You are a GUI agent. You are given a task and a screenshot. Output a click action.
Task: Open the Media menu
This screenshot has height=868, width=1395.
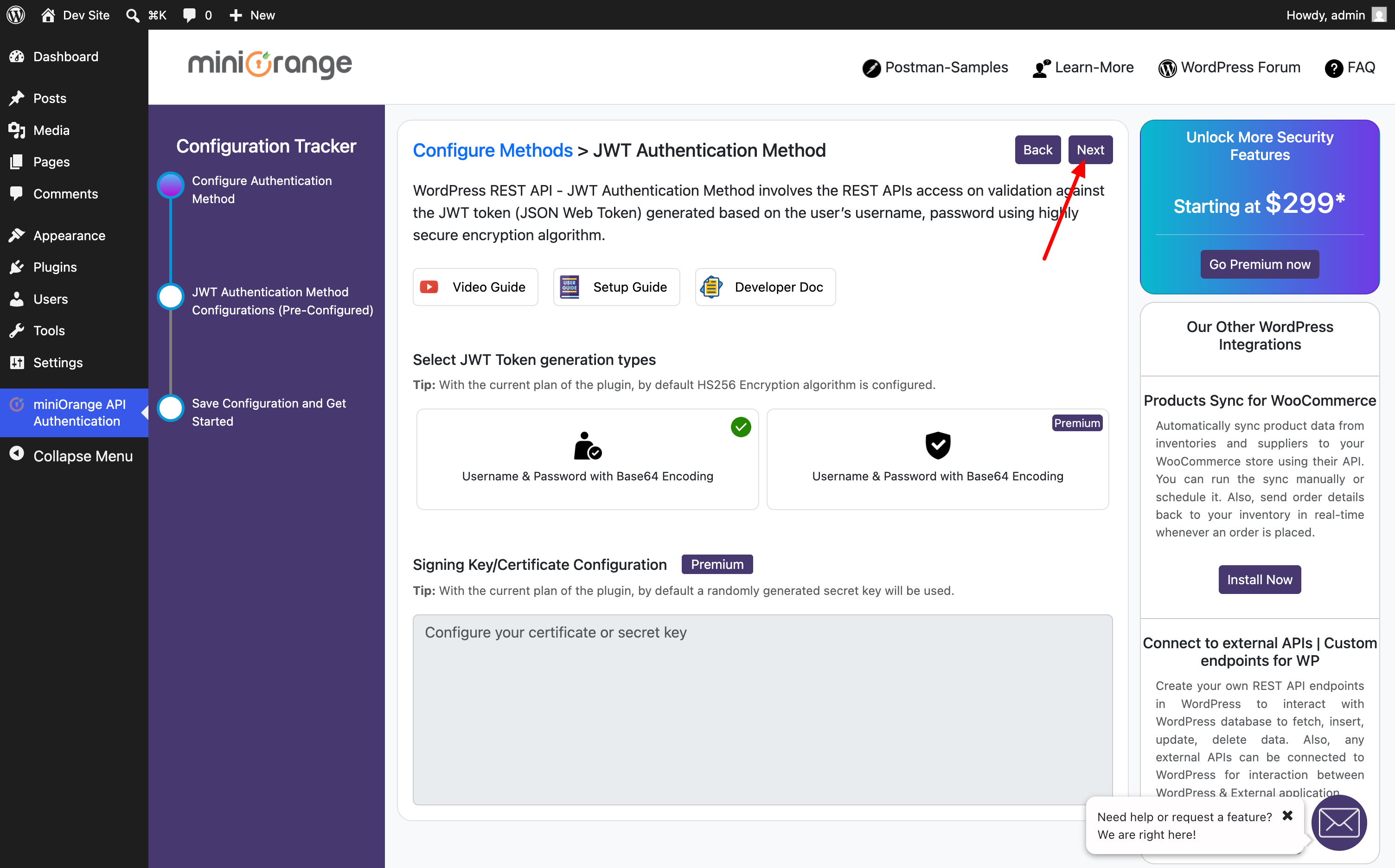coord(74,130)
